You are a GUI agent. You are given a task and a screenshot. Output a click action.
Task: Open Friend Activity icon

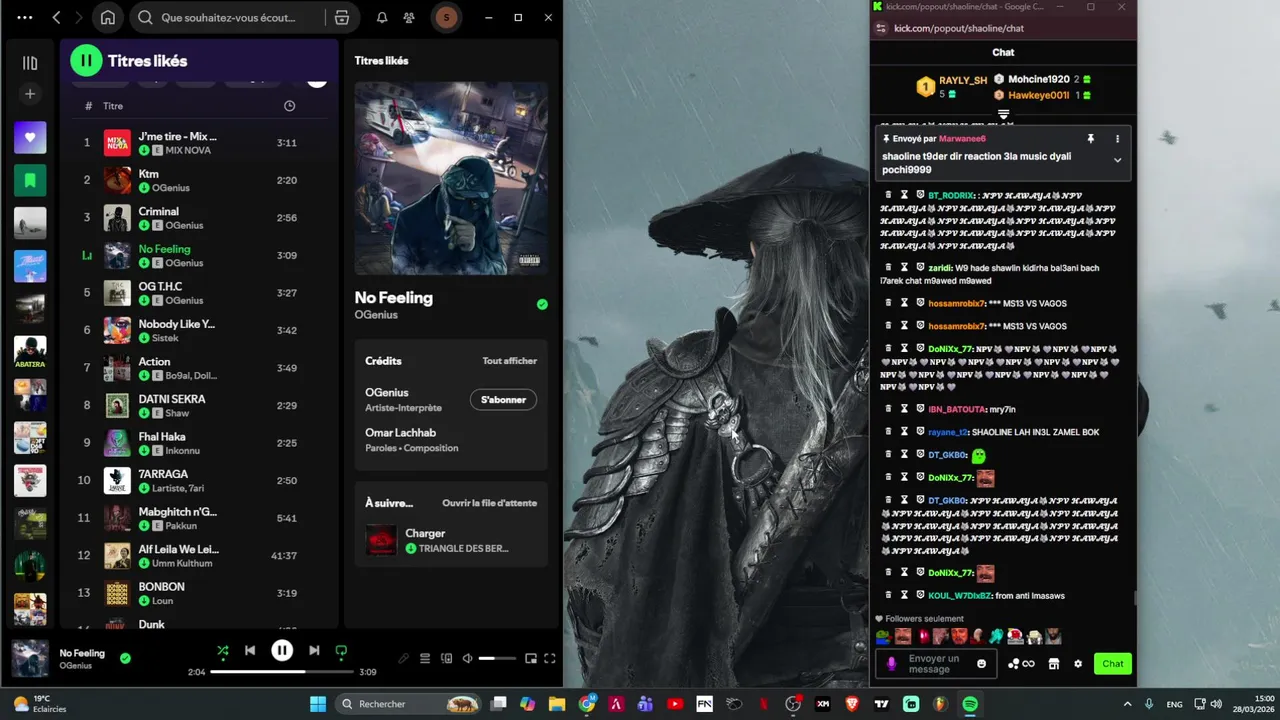(410, 17)
